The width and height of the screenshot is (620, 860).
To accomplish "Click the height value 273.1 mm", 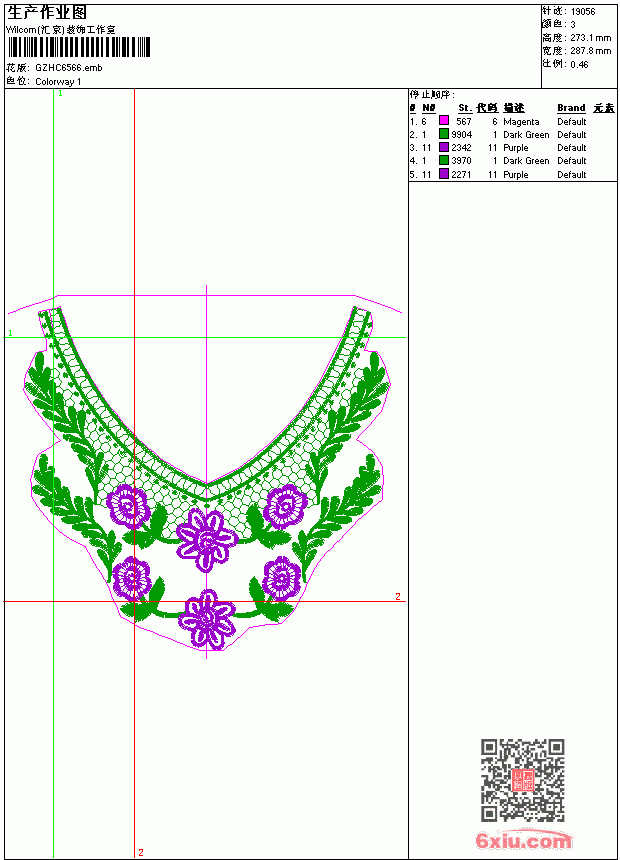I will tap(590, 38).
